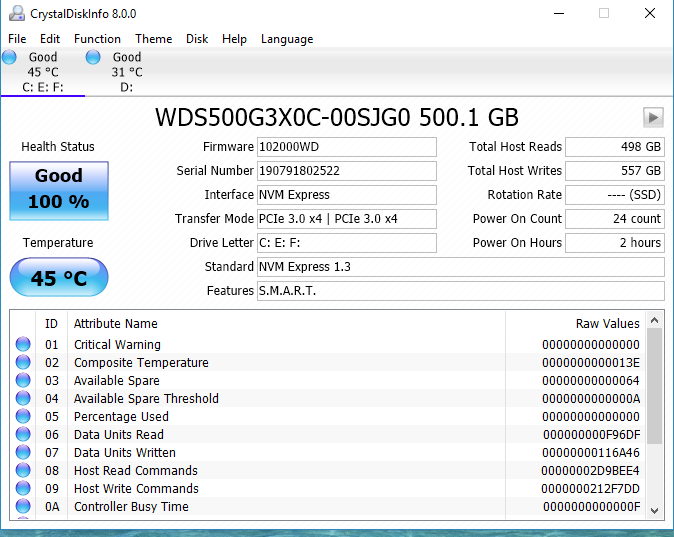Open the Function menu
The height and width of the screenshot is (537, 674).
click(x=97, y=39)
